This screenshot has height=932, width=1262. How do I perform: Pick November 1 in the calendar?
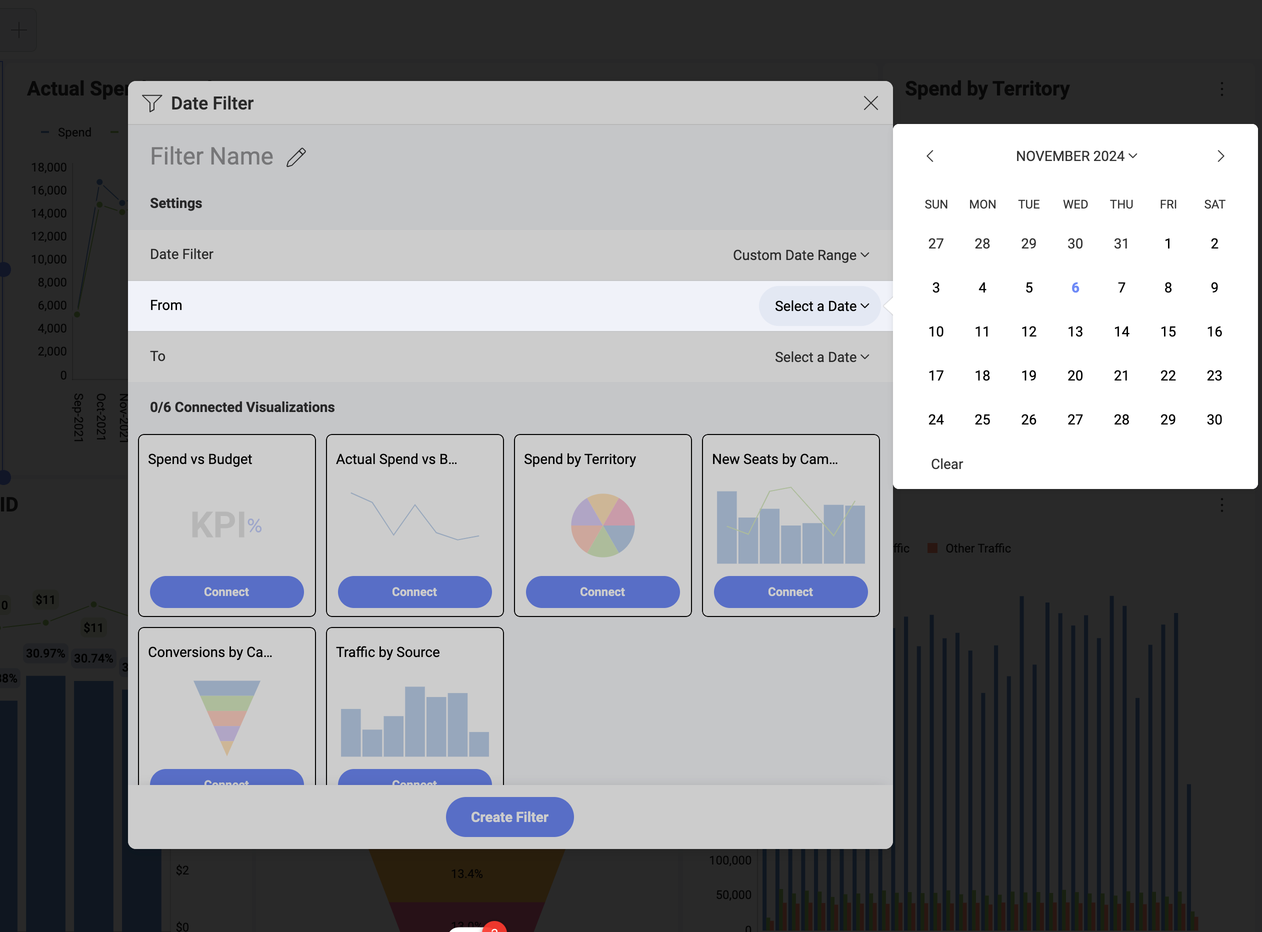pos(1168,244)
